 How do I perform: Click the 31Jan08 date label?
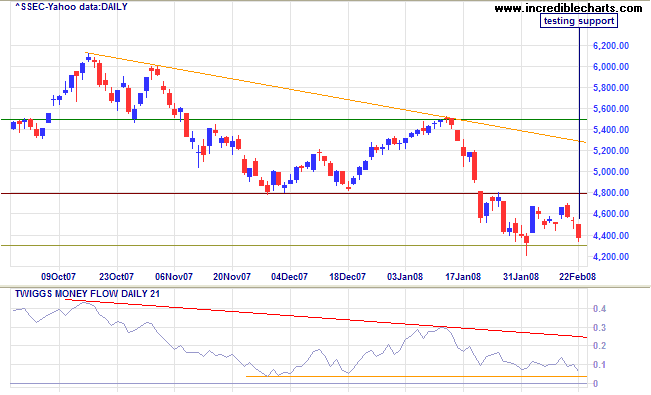pyautogui.click(x=521, y=277)
